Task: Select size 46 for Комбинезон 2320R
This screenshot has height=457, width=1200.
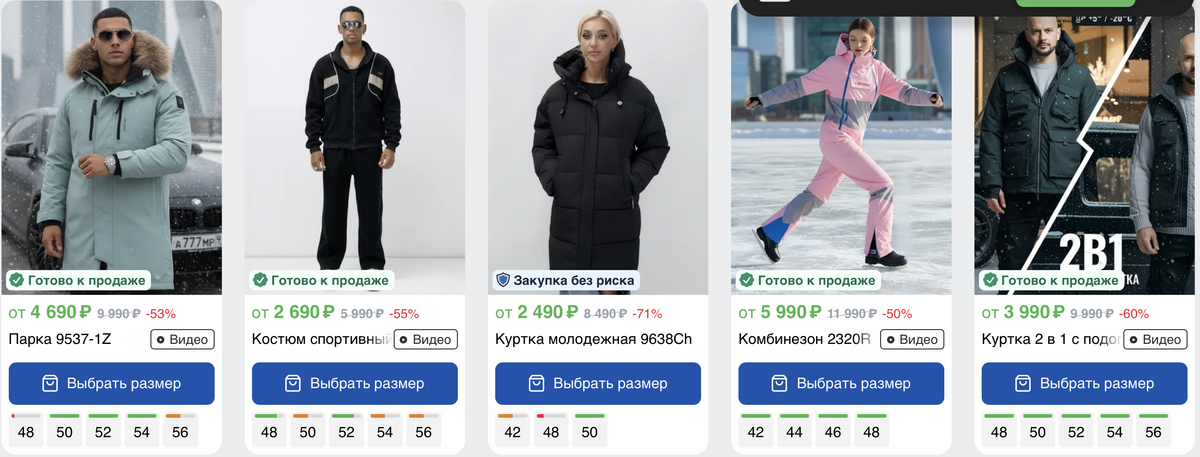Action: tap(833, 431)
